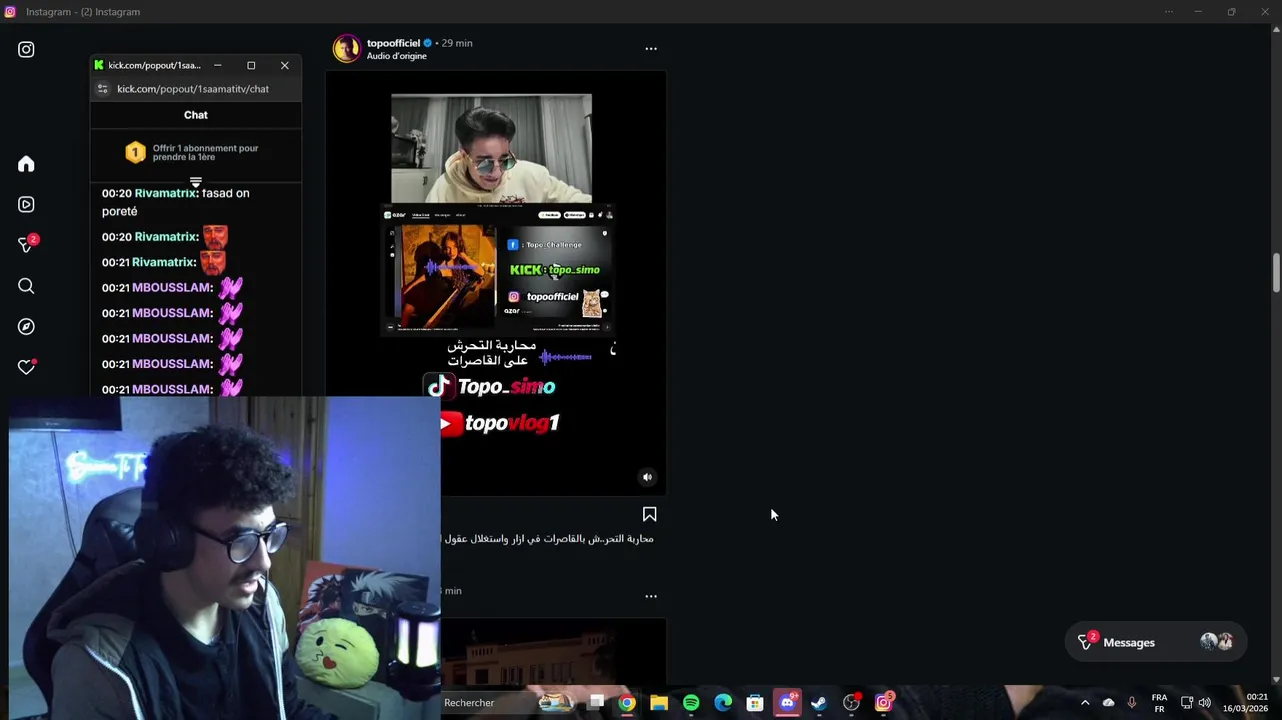Viewport: 1282px width, 720px height.
Task: Open clock and date 00:21 16/03/2026
Action: [1245, 703]
